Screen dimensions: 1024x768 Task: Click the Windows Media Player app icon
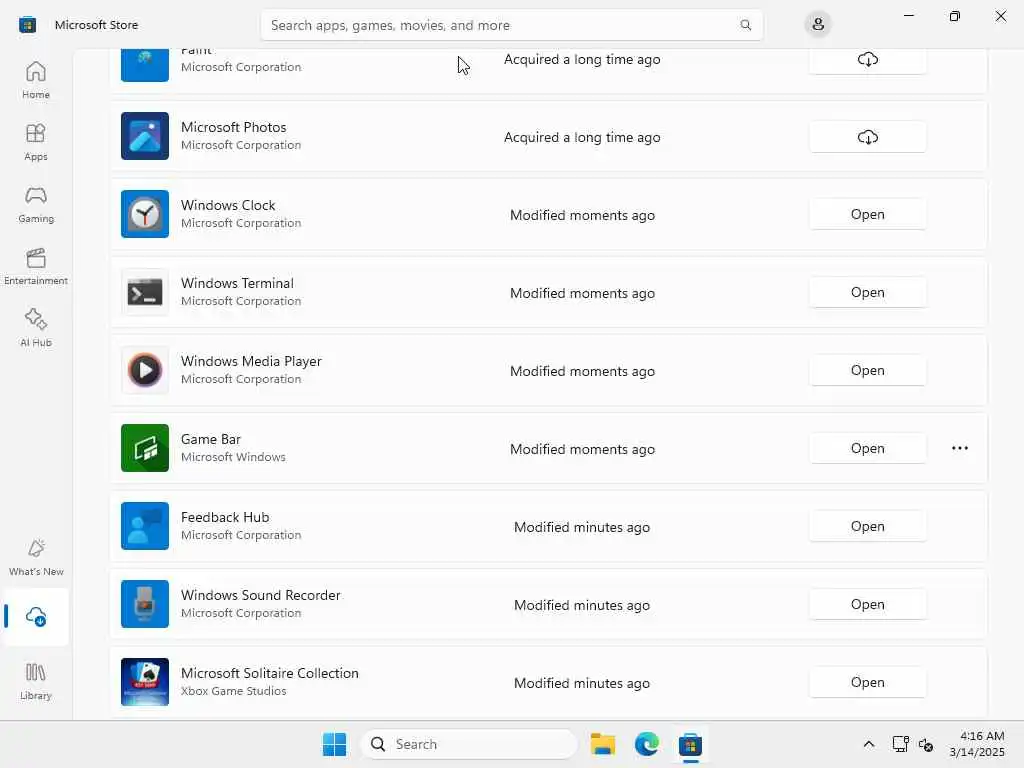click(145, 370)
